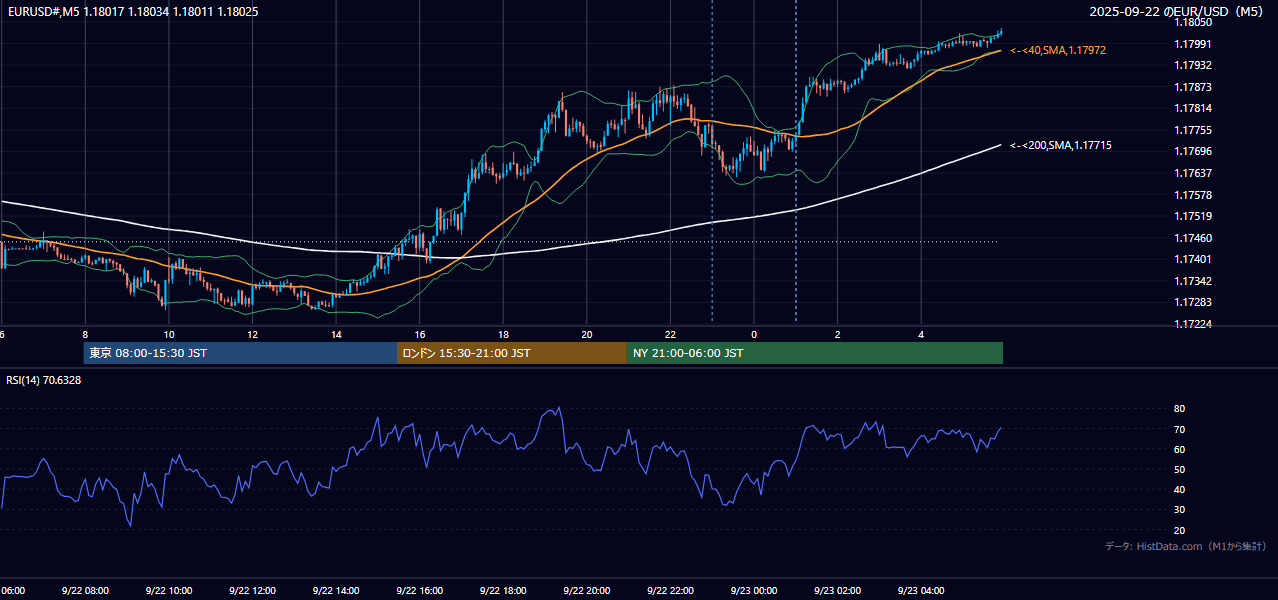Click the hour label 10 under price chart
Viewport: 1278px width, 600px height.
tap(169, 334)
